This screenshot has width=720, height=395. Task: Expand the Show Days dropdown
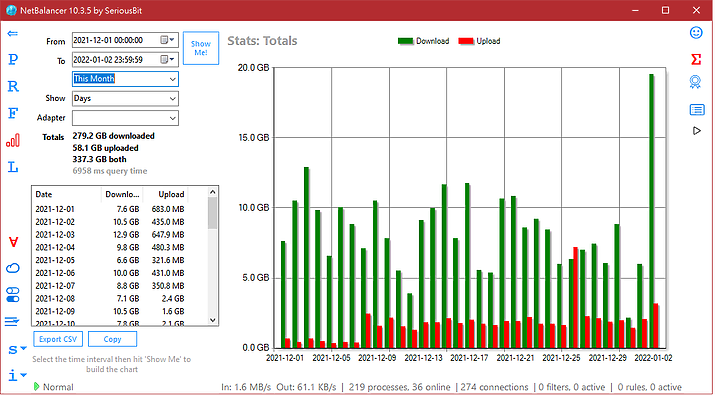(172, 98)
